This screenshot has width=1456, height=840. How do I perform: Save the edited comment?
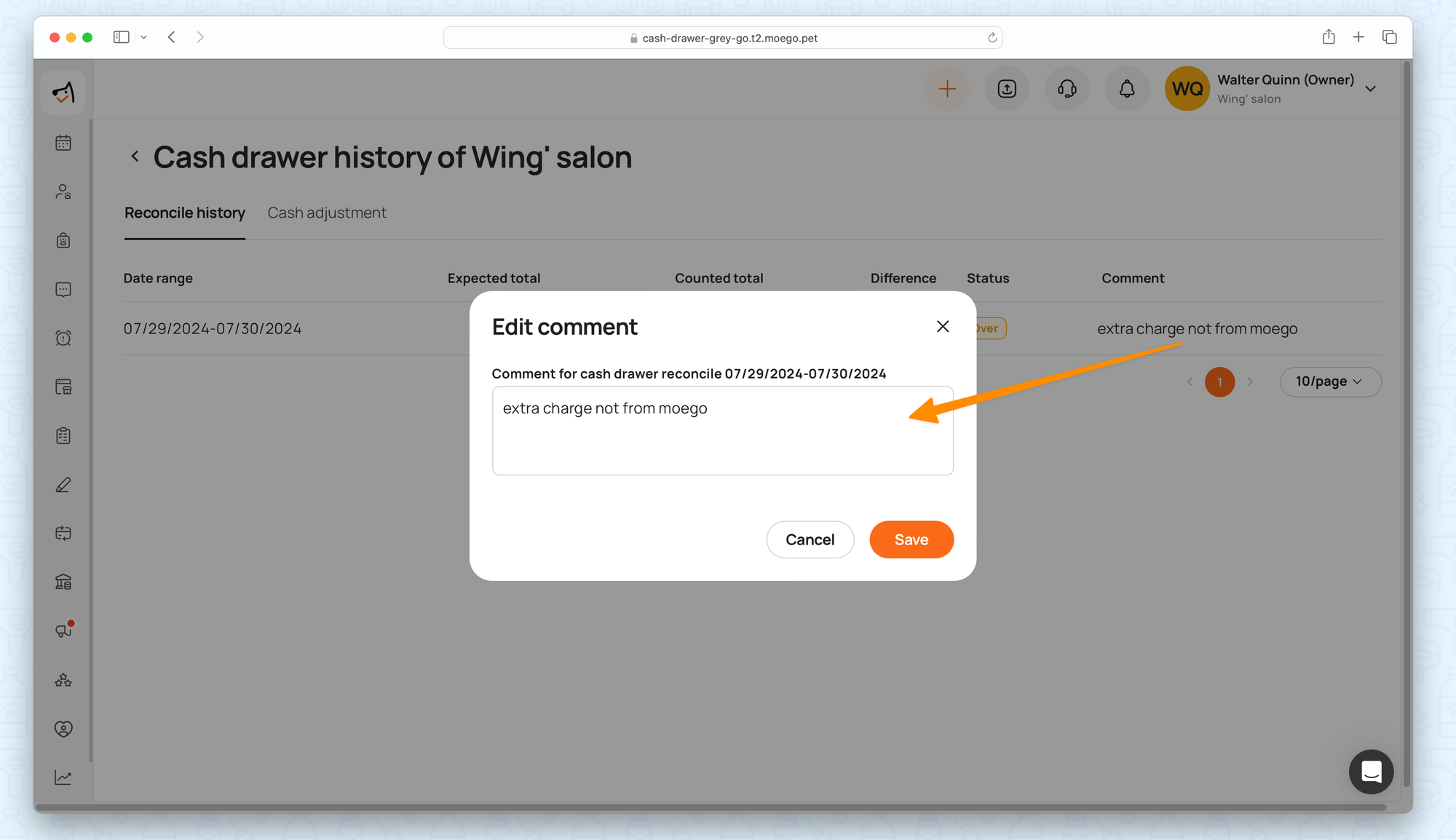(911, 539)
